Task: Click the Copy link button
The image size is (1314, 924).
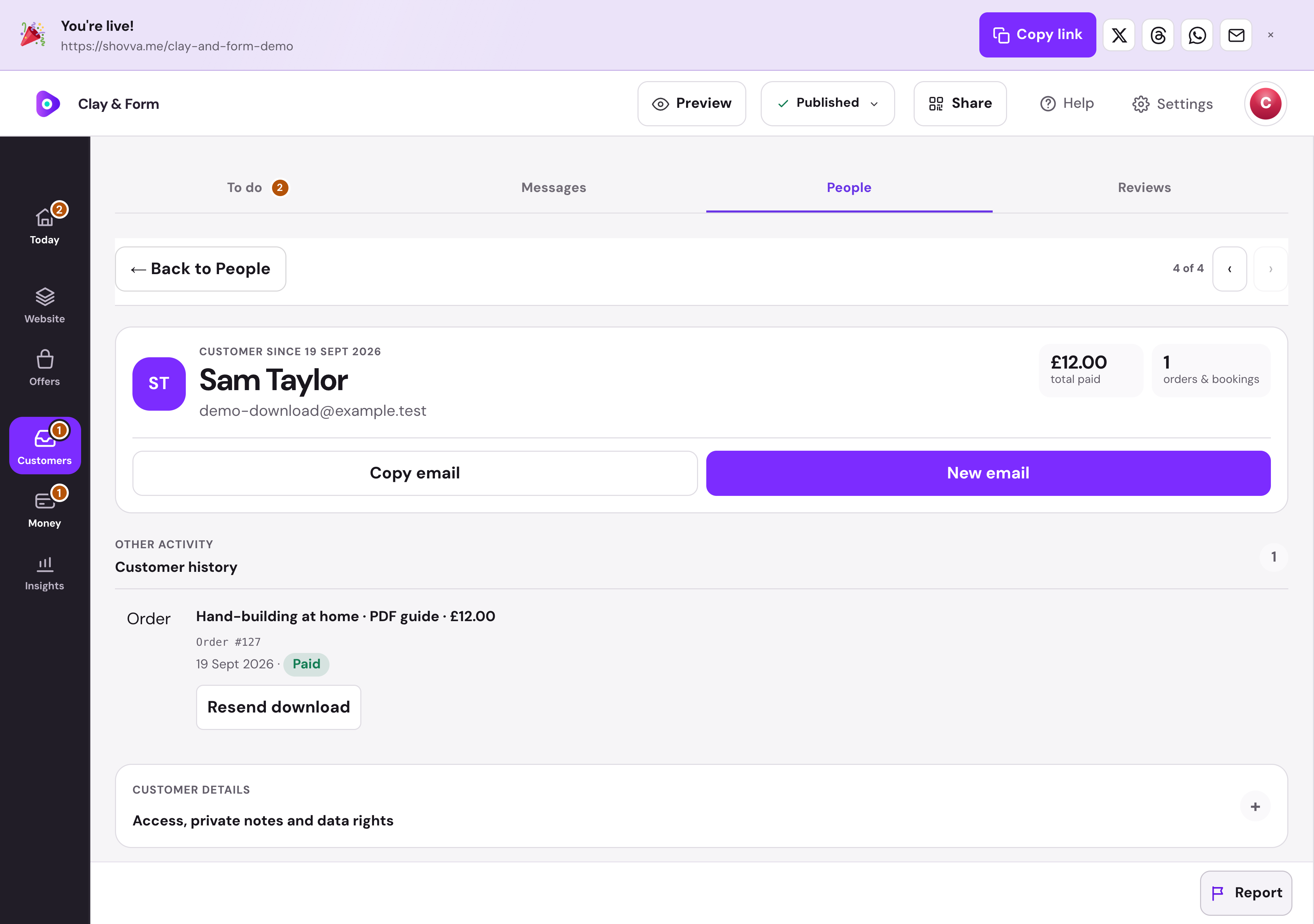Action: click(x=1038, y=35)
